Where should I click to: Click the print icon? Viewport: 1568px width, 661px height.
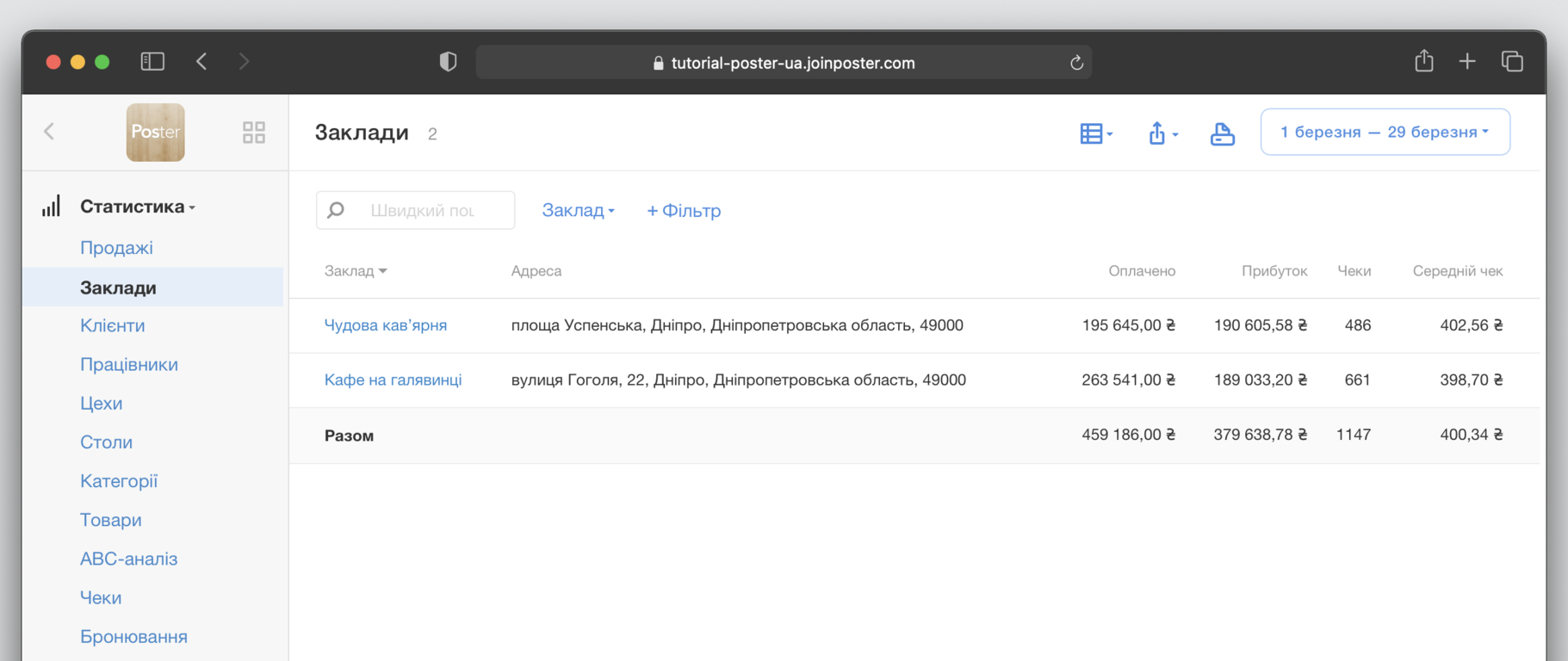1222,133
